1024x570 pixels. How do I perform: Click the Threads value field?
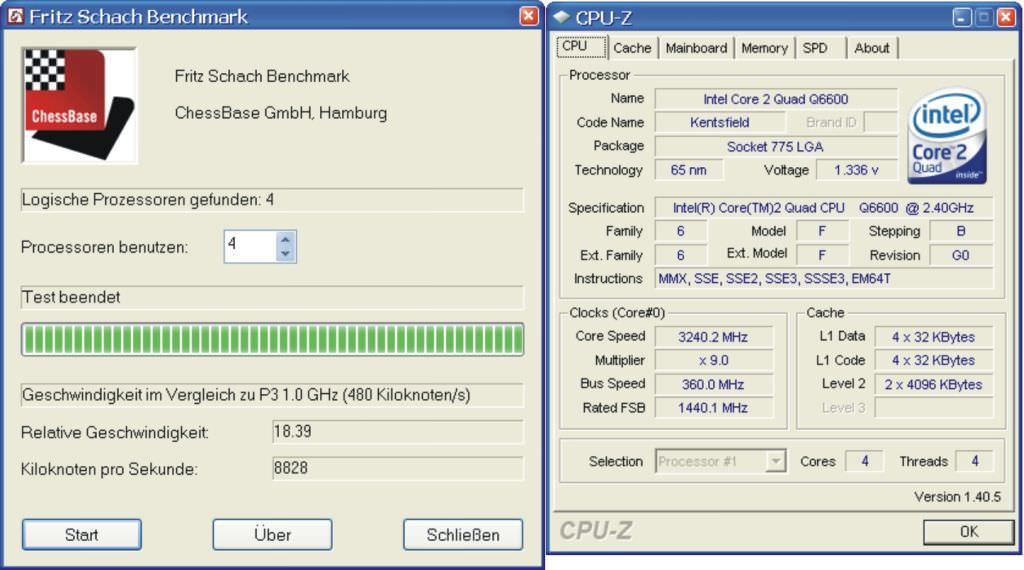(x=974, y=461)
